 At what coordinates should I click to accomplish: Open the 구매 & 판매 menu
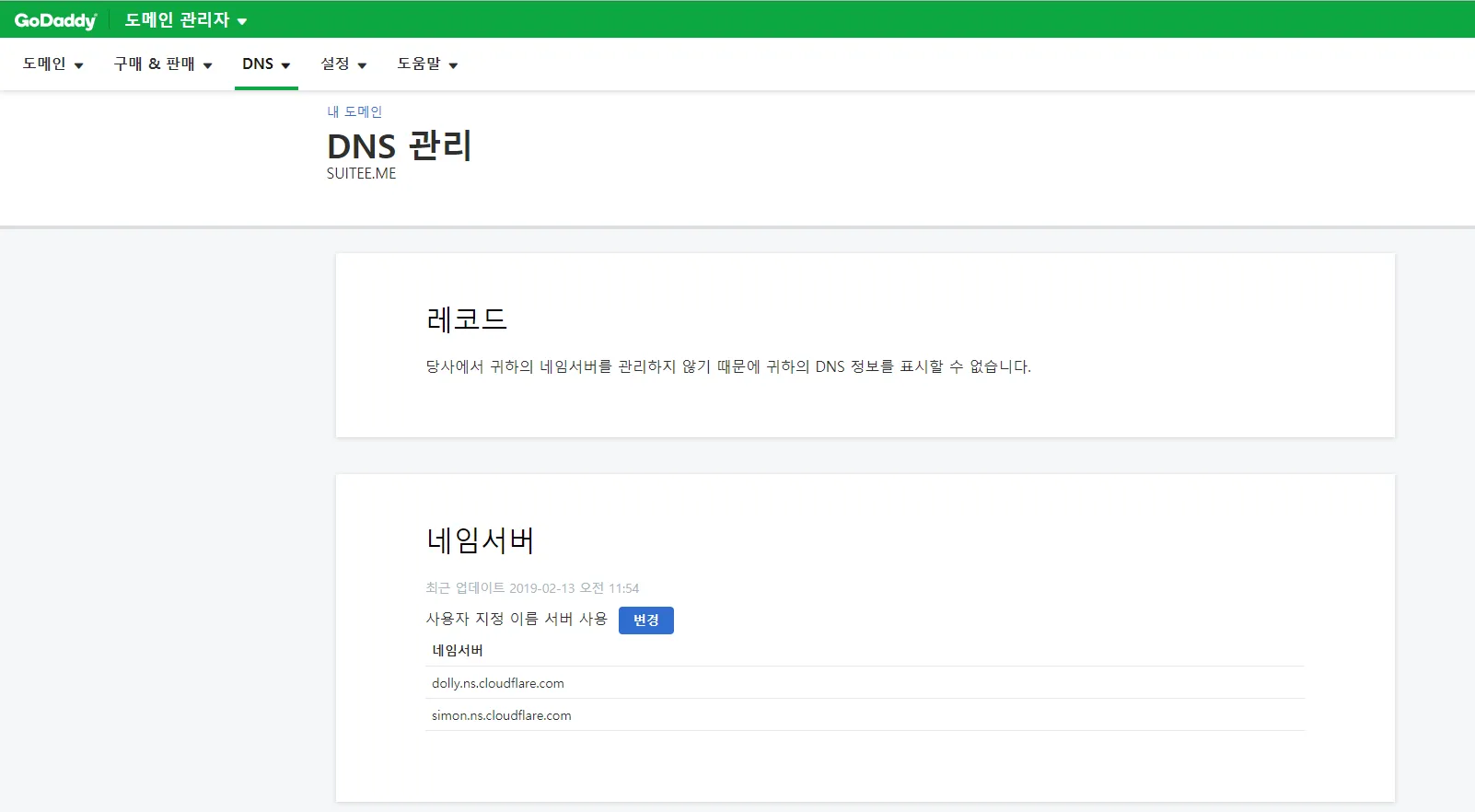[154, 64]
